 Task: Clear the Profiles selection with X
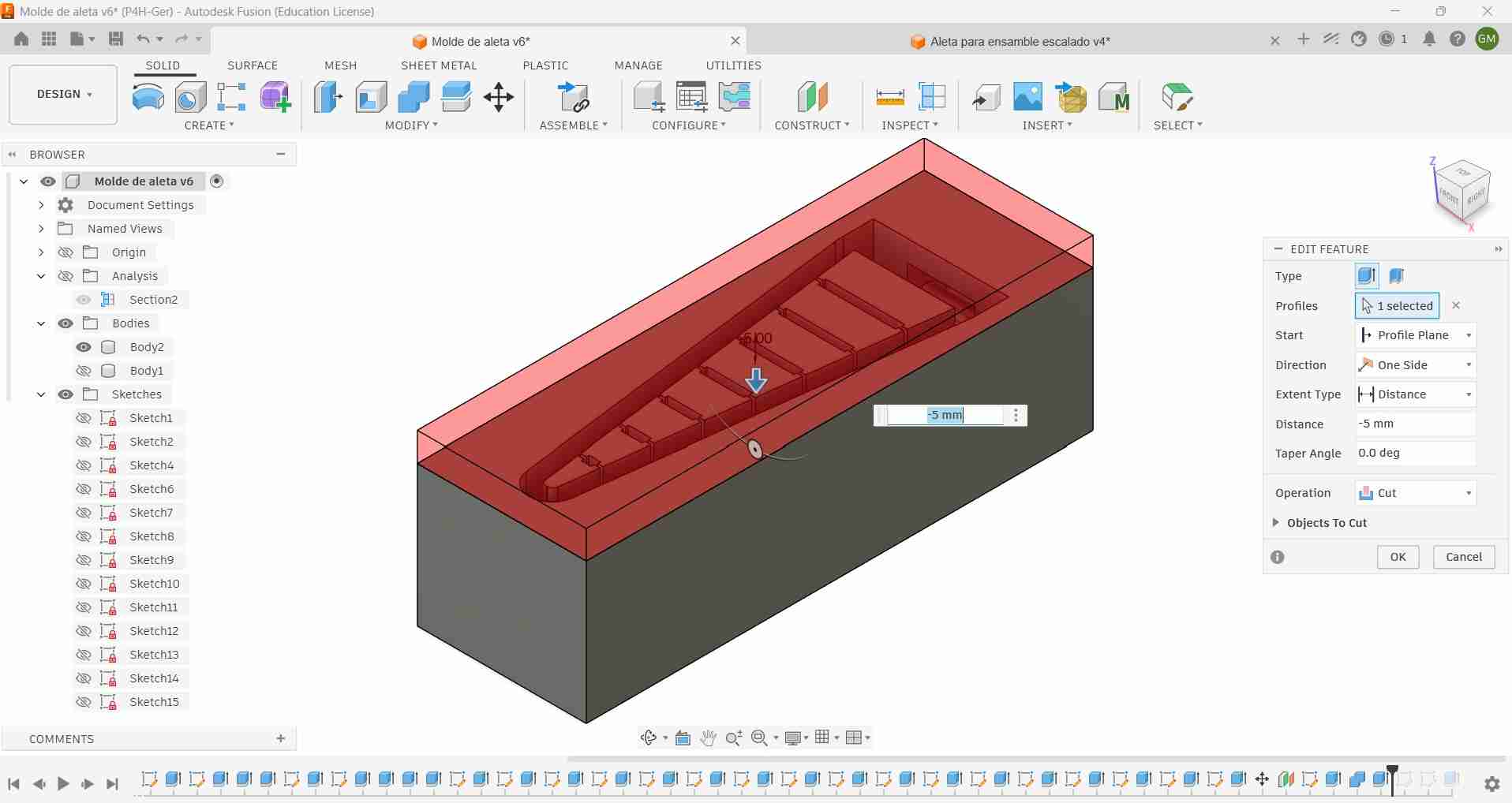(1456, 305)
